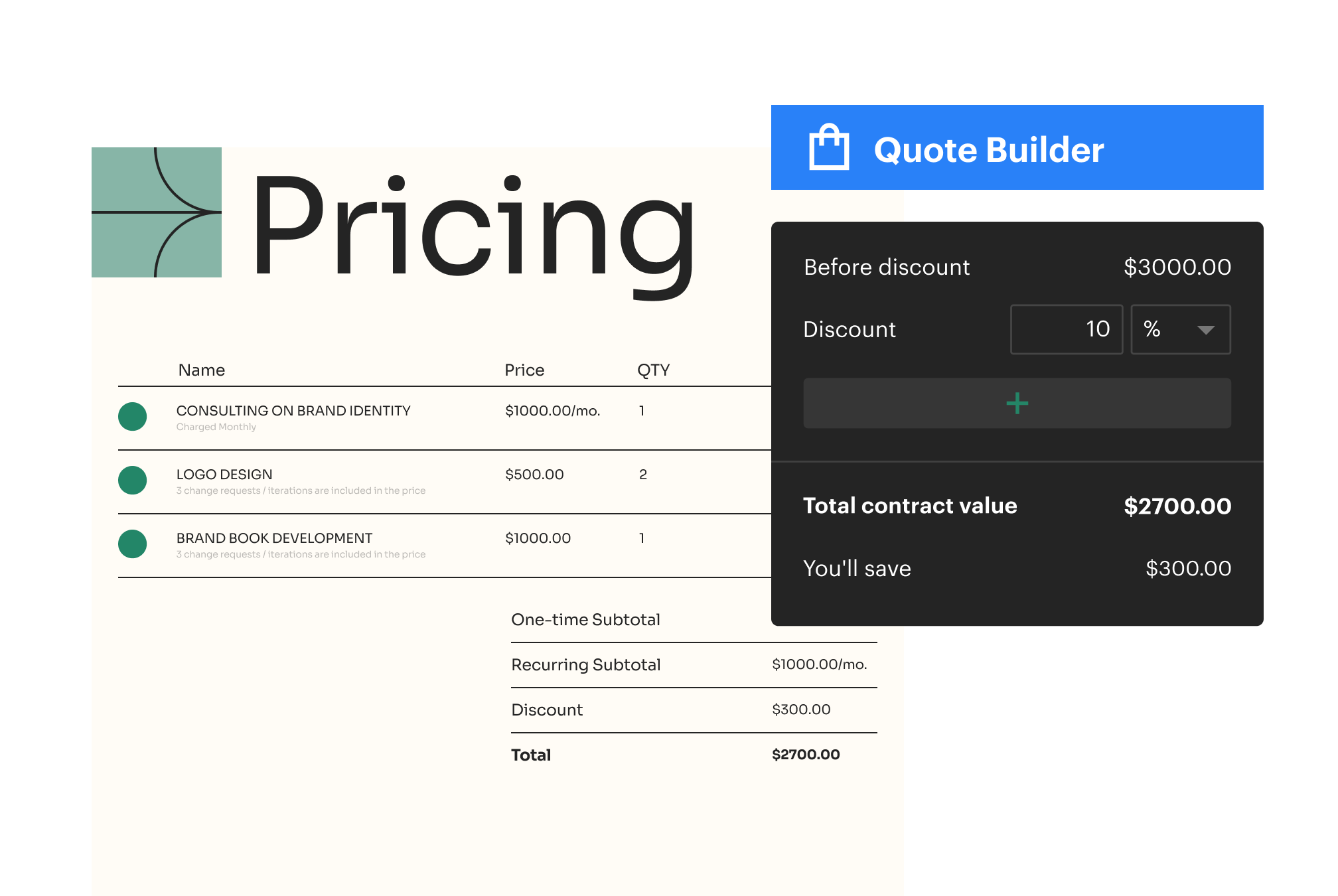This screenshot has width=1338, height=896.
Task: Click the One-time Subtotal label
Action: coord(585,620)
